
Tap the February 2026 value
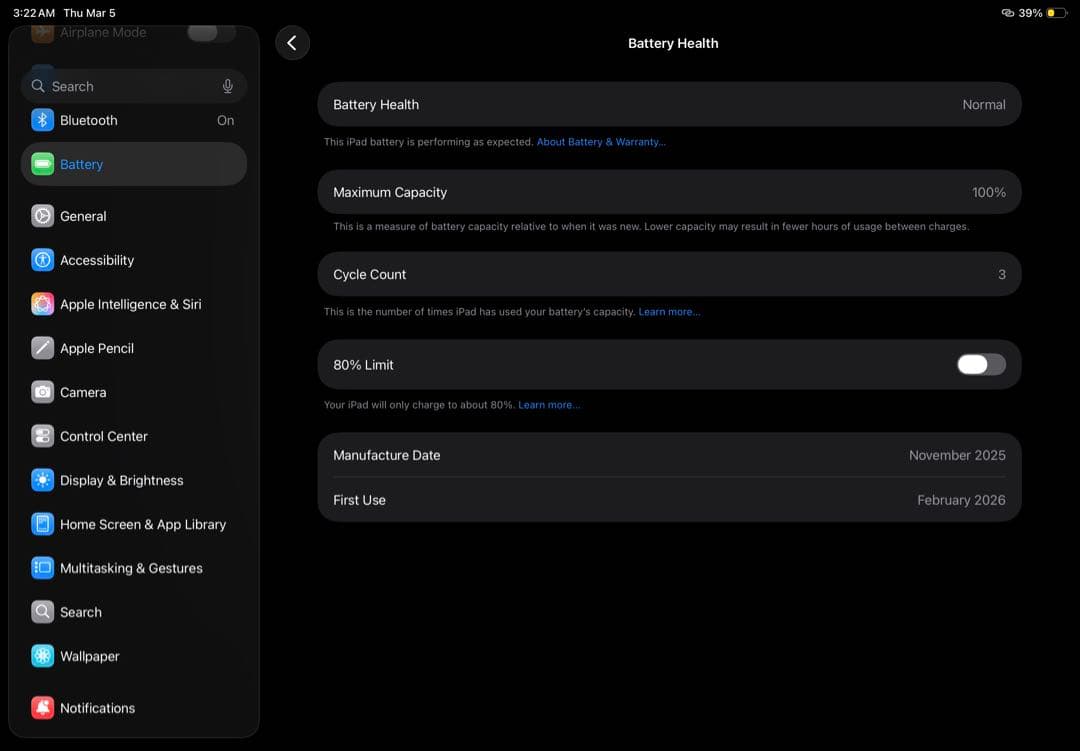point(961,500)
